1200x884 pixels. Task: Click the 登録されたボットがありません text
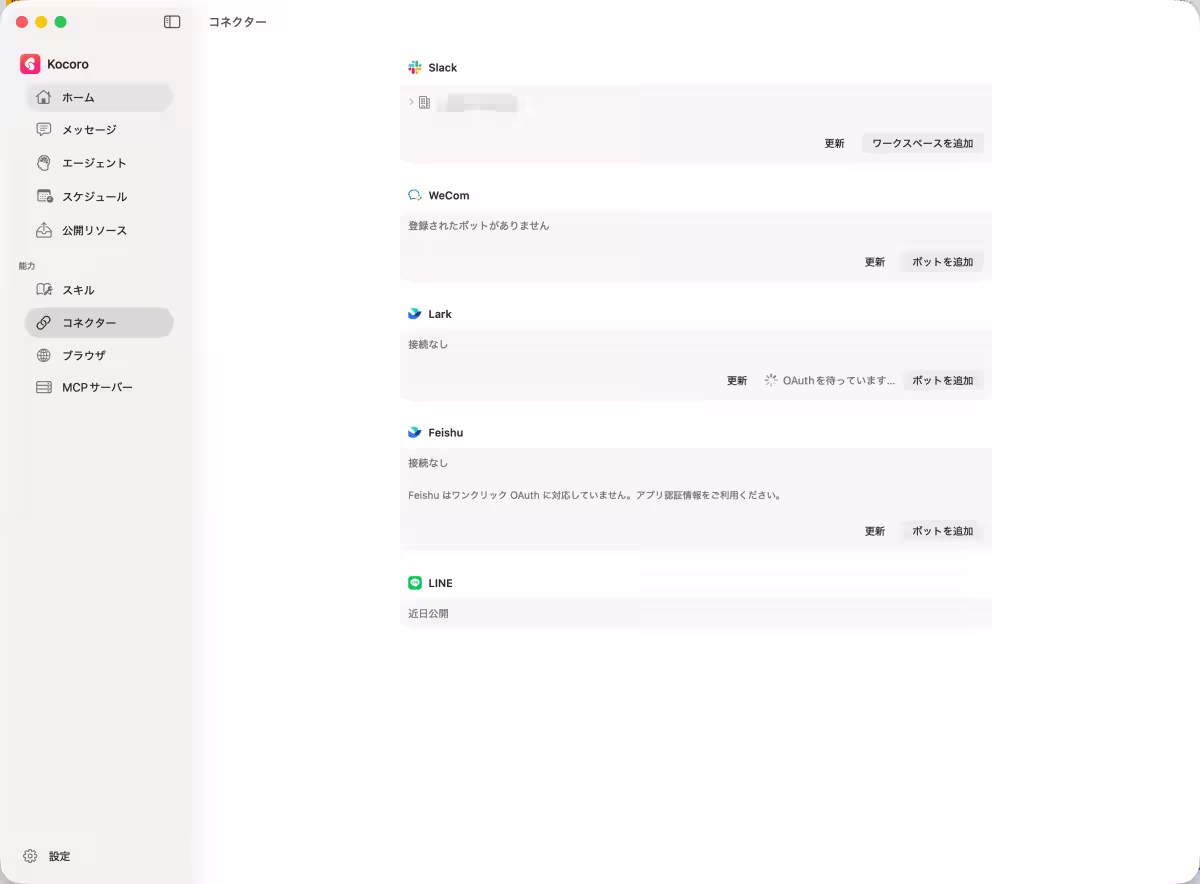click(x=479, y=226)
